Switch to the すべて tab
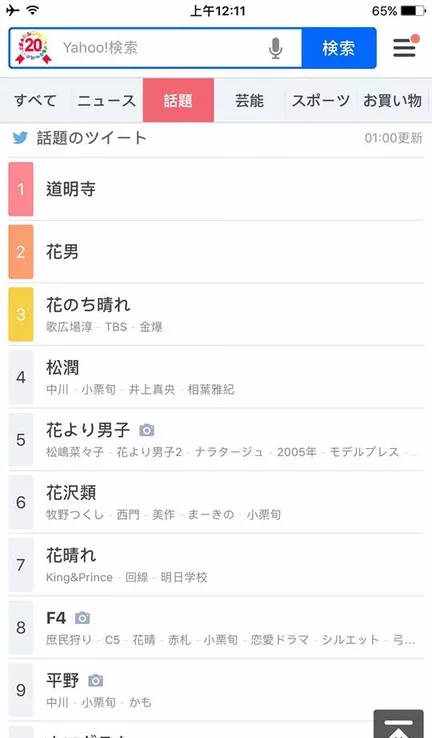The width and height of the screenshot is (432, 738). click(x=35, y=100)
